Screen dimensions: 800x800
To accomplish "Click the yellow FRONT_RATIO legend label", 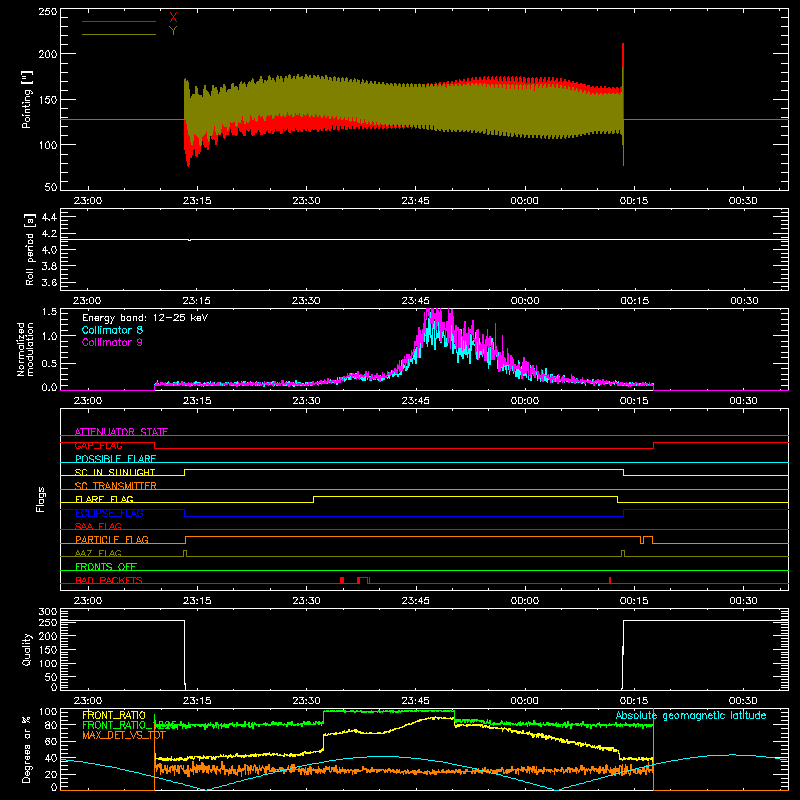I will 114,715.
